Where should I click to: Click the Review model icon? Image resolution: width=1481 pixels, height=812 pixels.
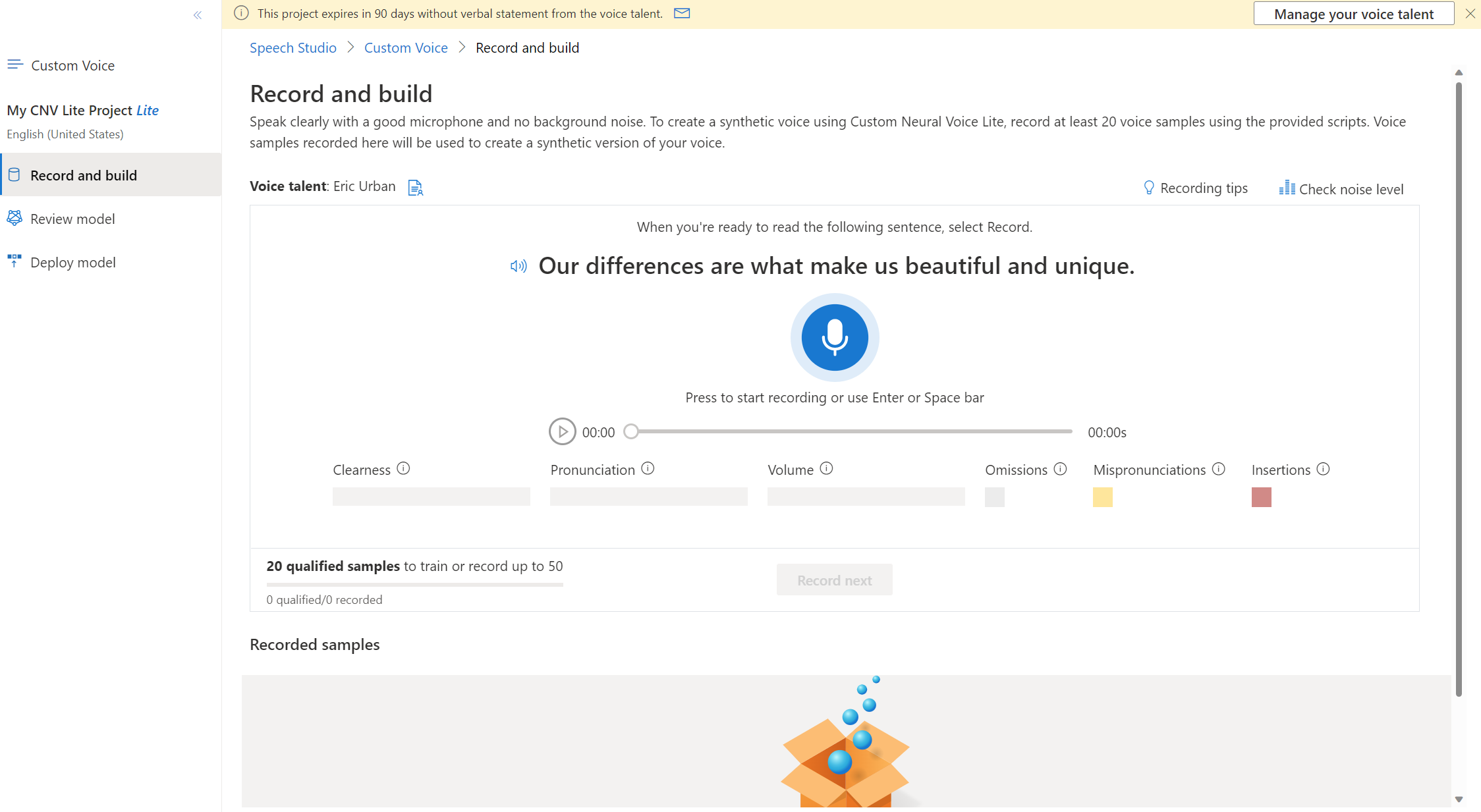tap(15, 218)
